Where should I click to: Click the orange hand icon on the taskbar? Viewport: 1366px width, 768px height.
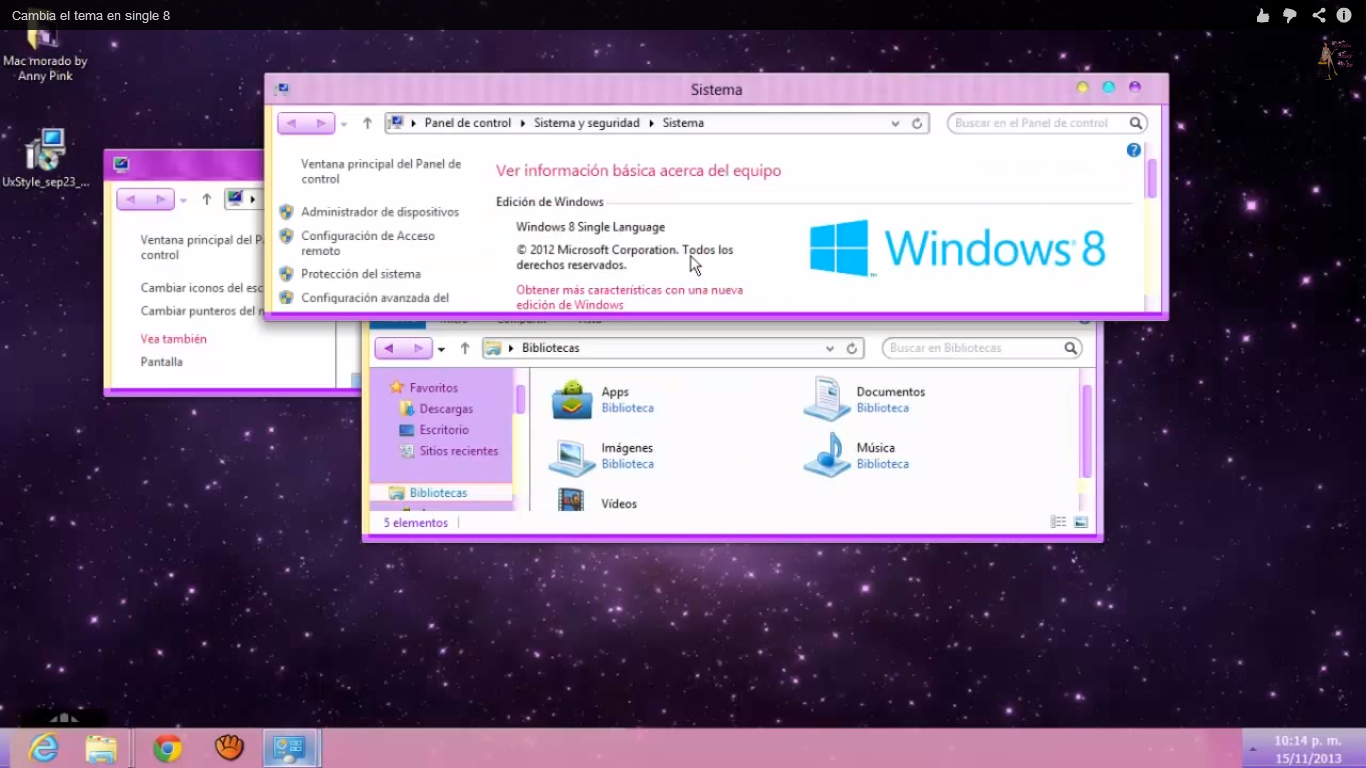(228, 747)
